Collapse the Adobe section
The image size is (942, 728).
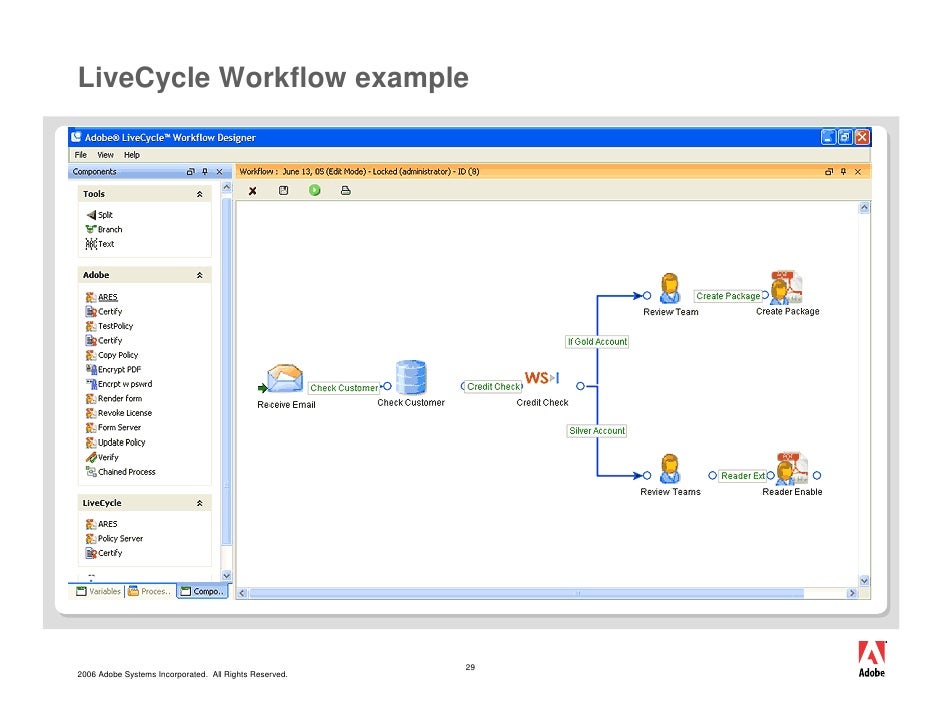click(199, 275)
